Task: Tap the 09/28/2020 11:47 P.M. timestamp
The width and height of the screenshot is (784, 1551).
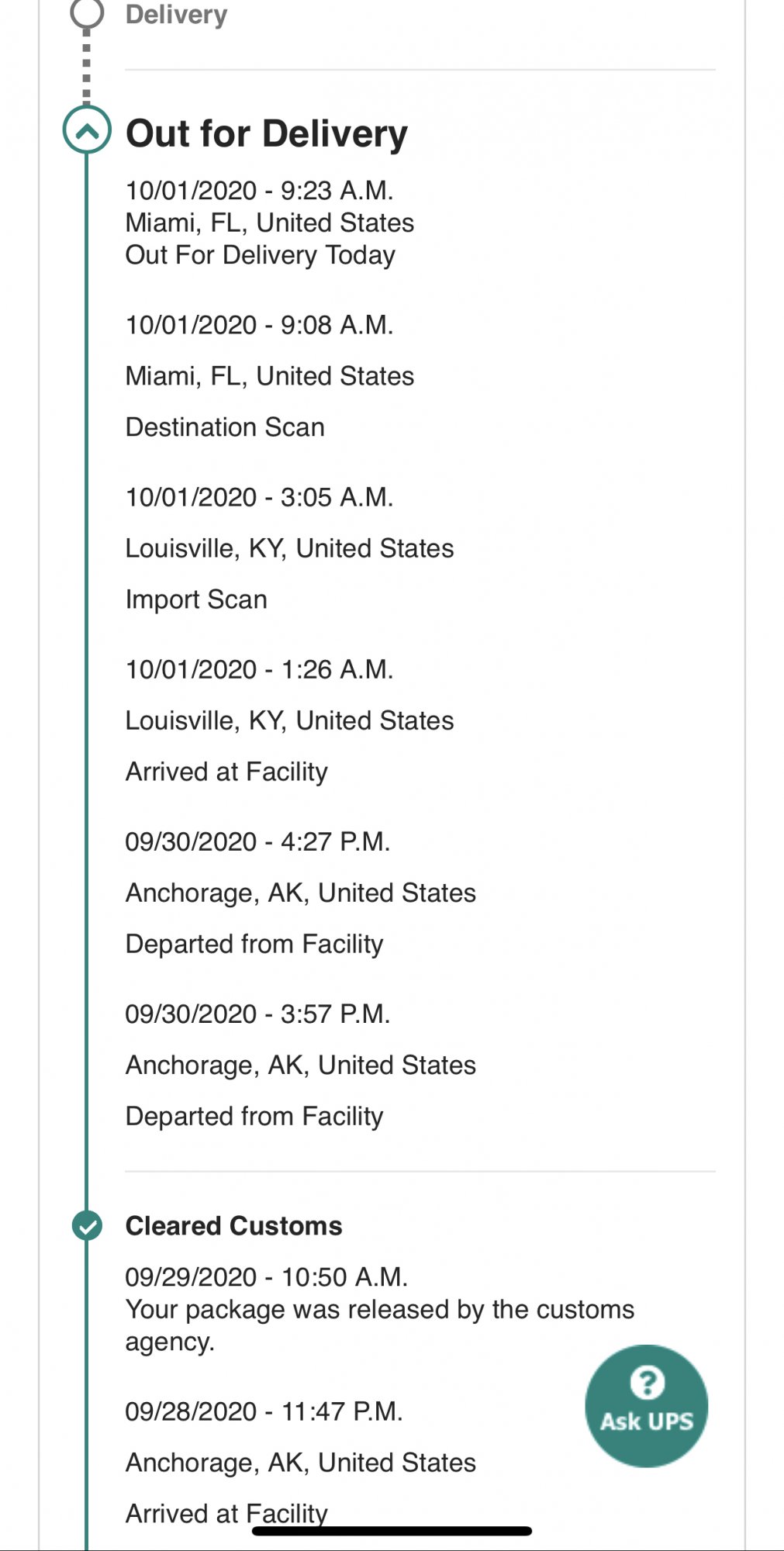Action: [x=264, y=1411]
